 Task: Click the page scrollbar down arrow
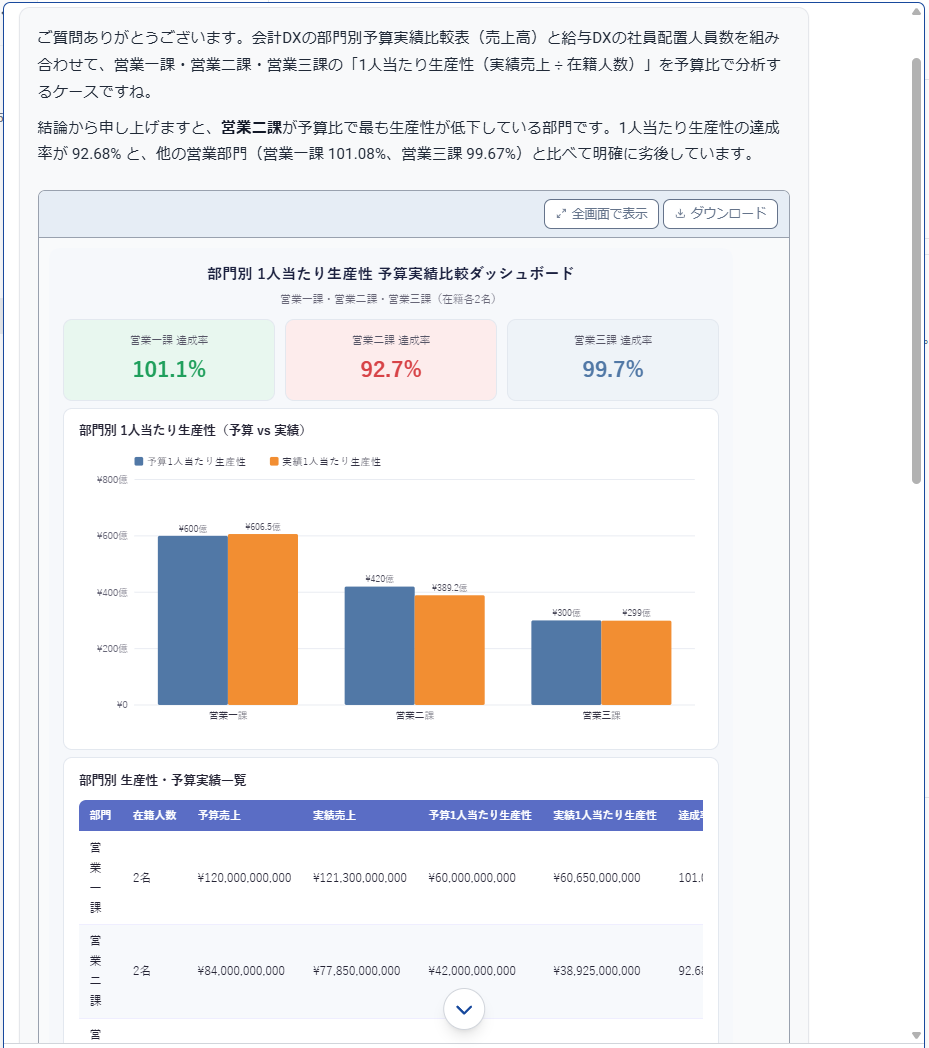[x=916, y=1035]
